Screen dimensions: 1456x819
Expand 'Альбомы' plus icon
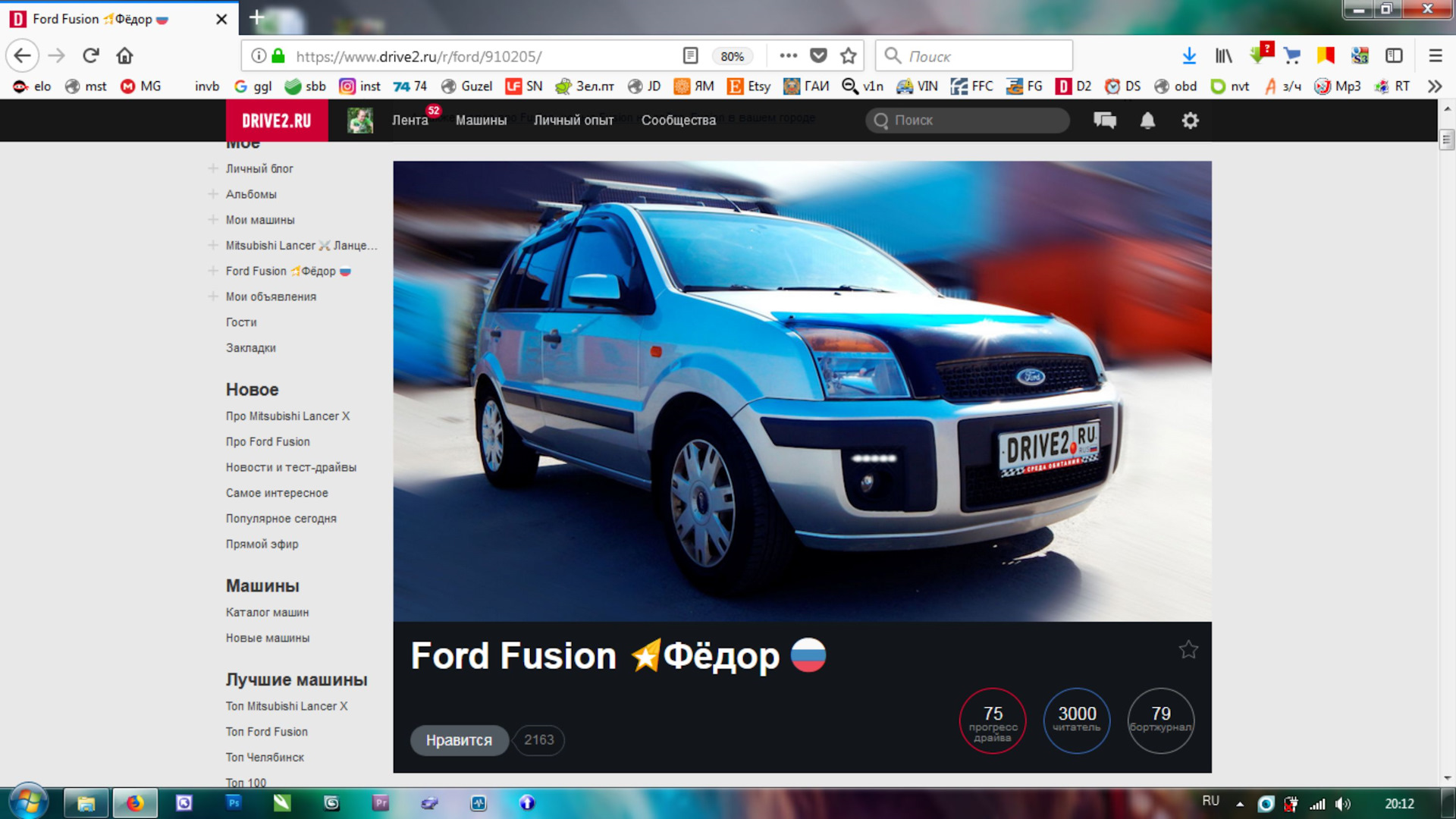[213, 194]
